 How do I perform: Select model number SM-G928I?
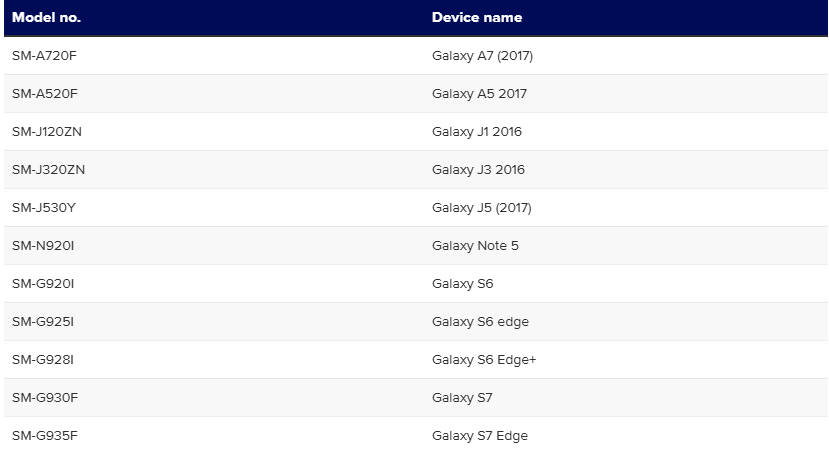click(x=43, y=360)
